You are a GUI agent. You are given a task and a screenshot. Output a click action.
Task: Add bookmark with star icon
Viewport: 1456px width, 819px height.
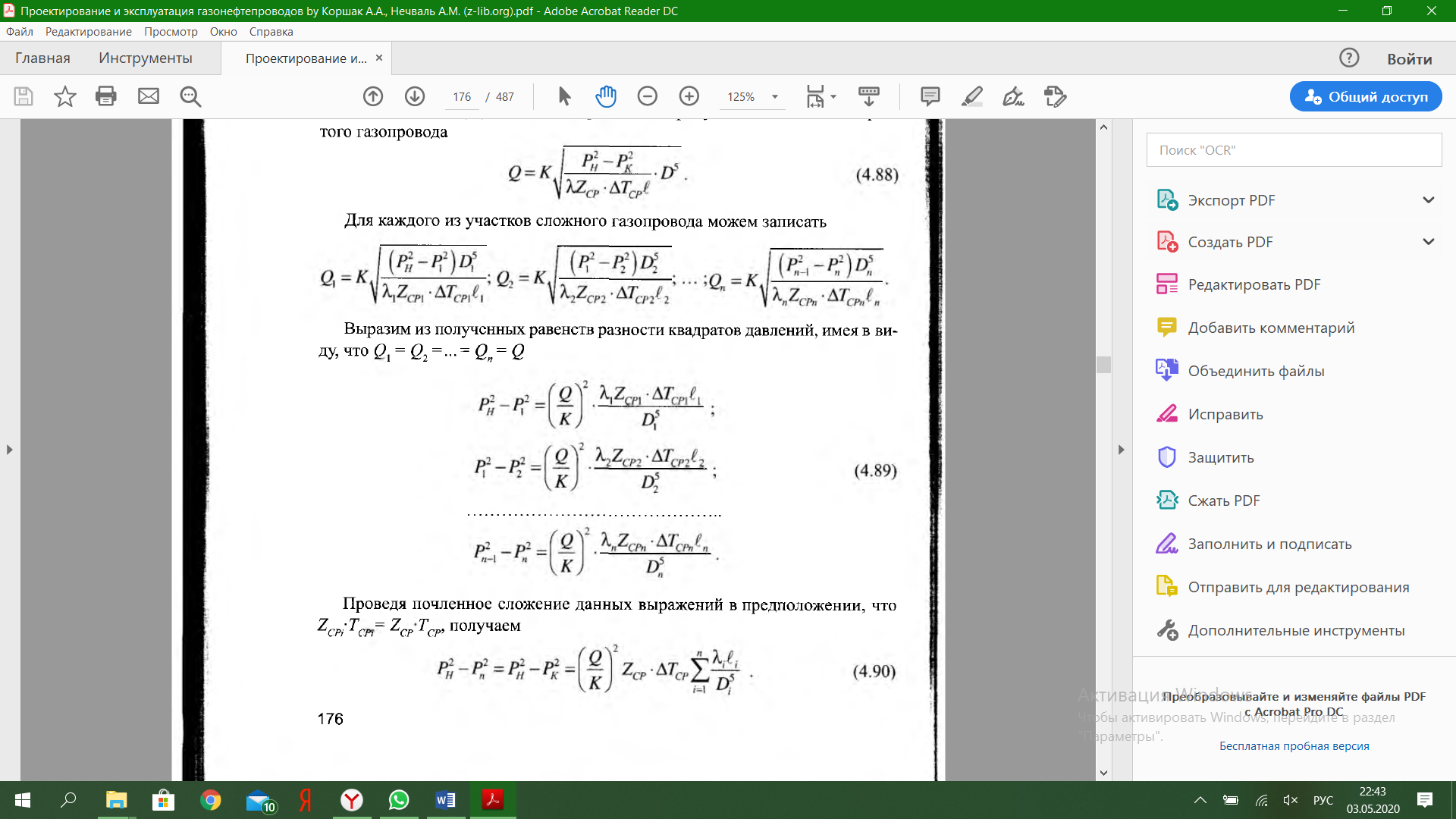click(65, 96)
